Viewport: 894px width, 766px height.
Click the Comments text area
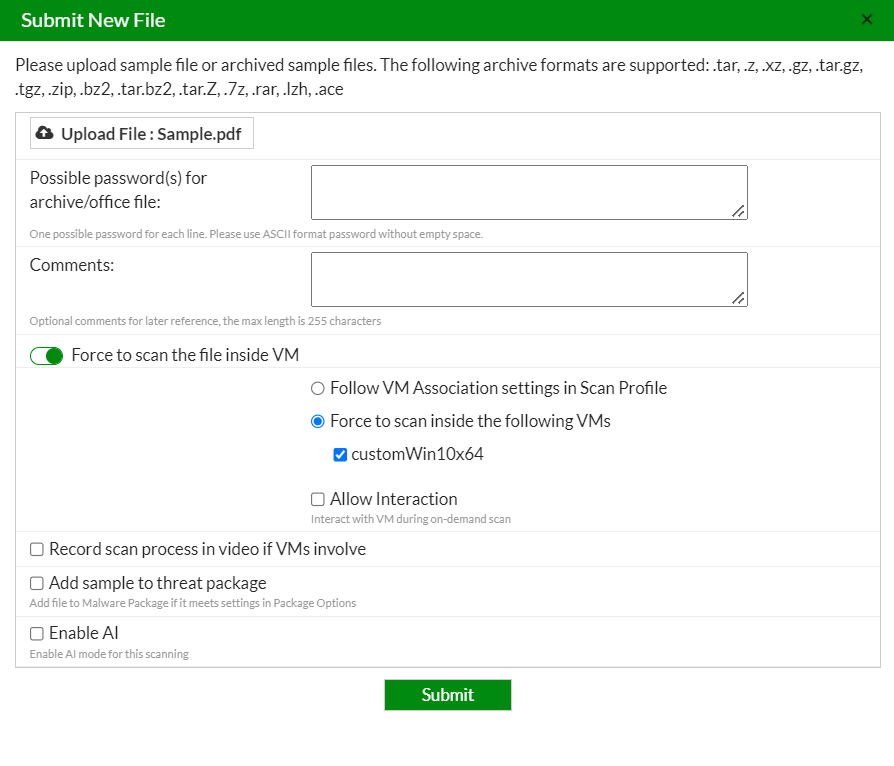(x=529, y=279)
